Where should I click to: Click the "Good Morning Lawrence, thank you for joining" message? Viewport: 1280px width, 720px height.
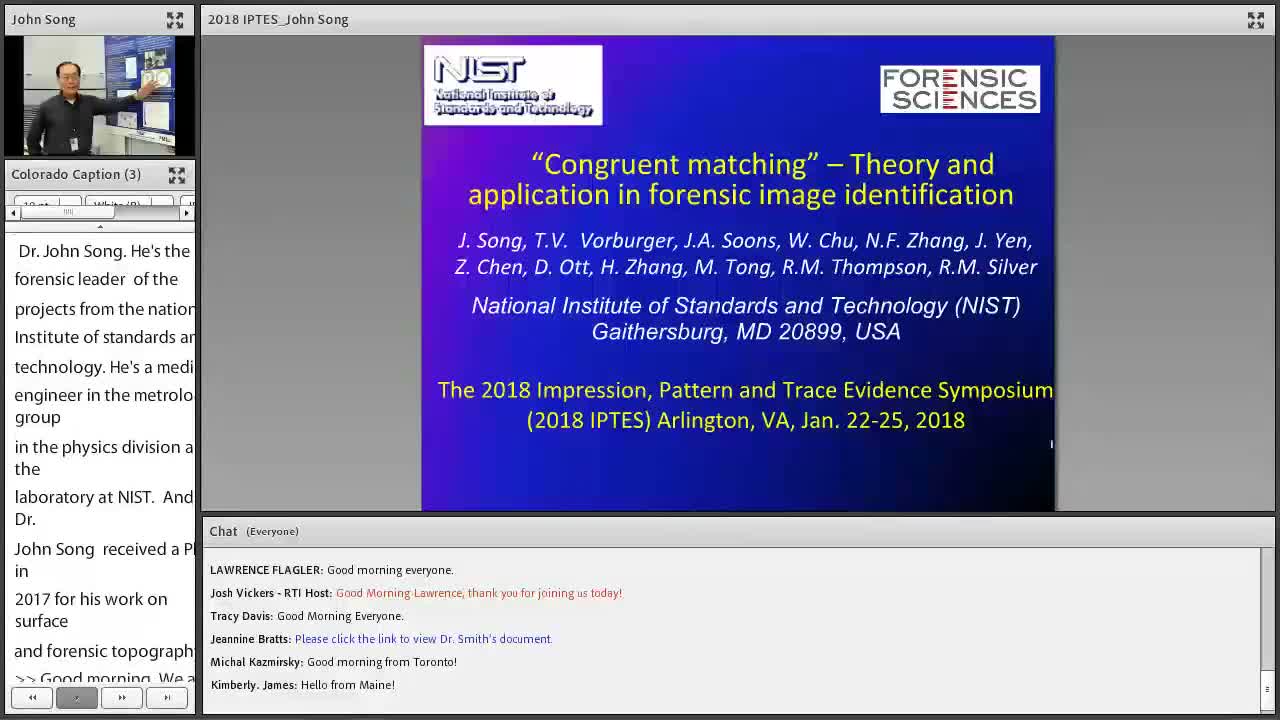pos(479,593)
